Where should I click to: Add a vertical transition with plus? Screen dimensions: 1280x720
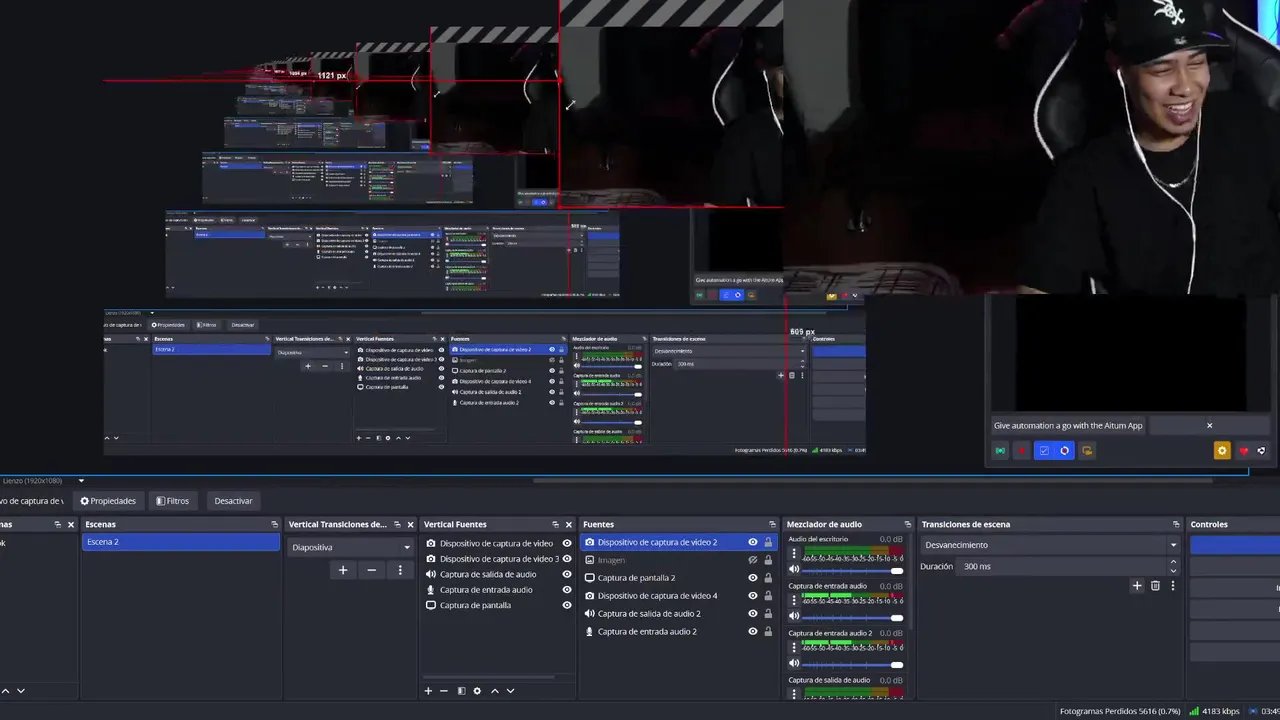point(343,570)
